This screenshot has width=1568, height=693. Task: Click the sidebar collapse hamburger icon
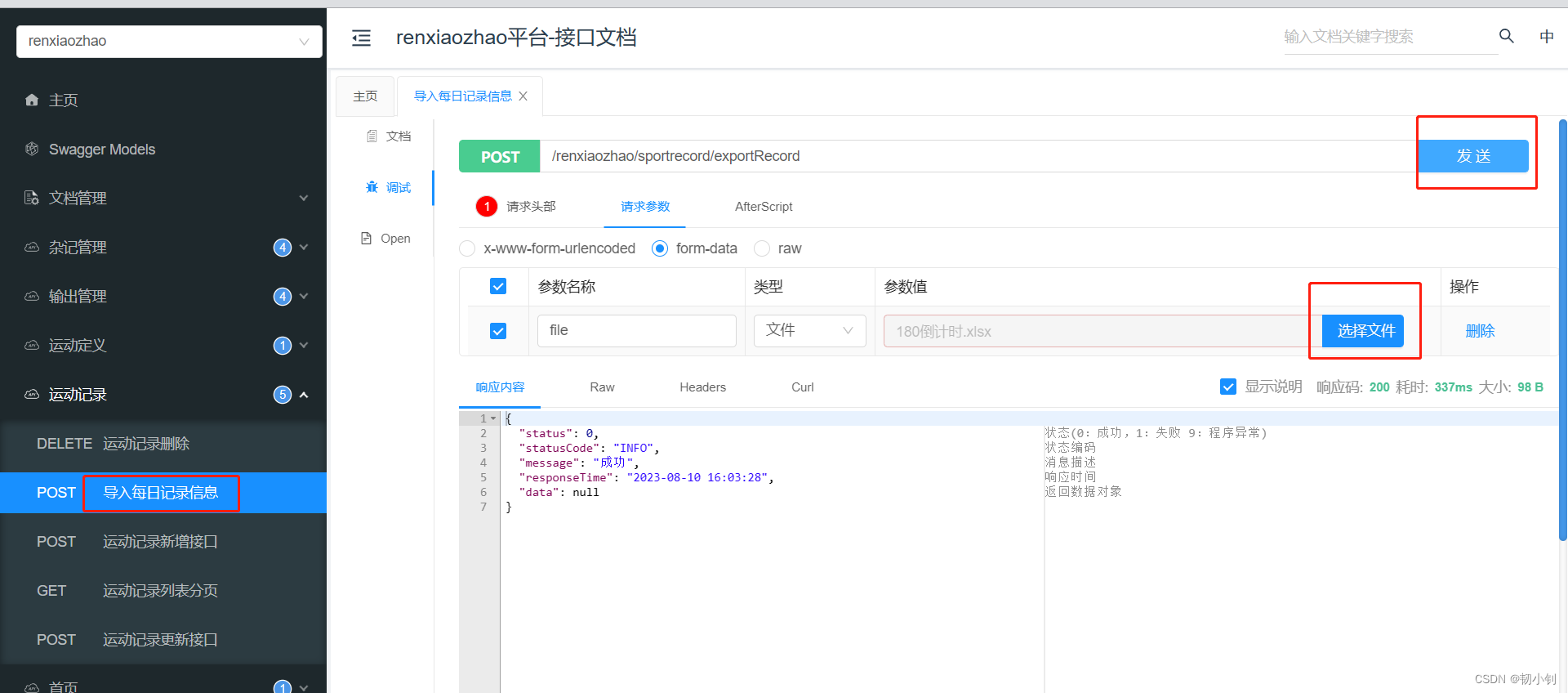click(x=361, y=38)
